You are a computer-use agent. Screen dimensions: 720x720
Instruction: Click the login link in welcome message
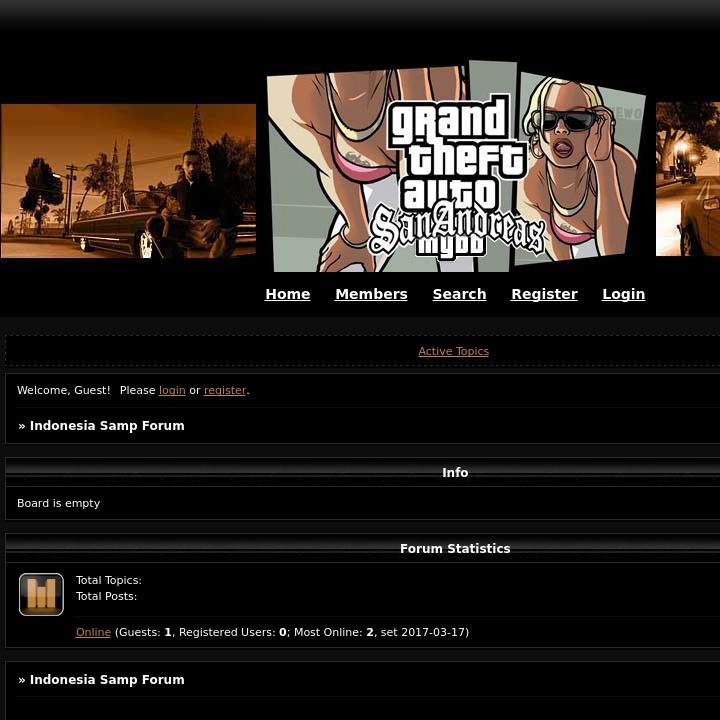(172, 390)
